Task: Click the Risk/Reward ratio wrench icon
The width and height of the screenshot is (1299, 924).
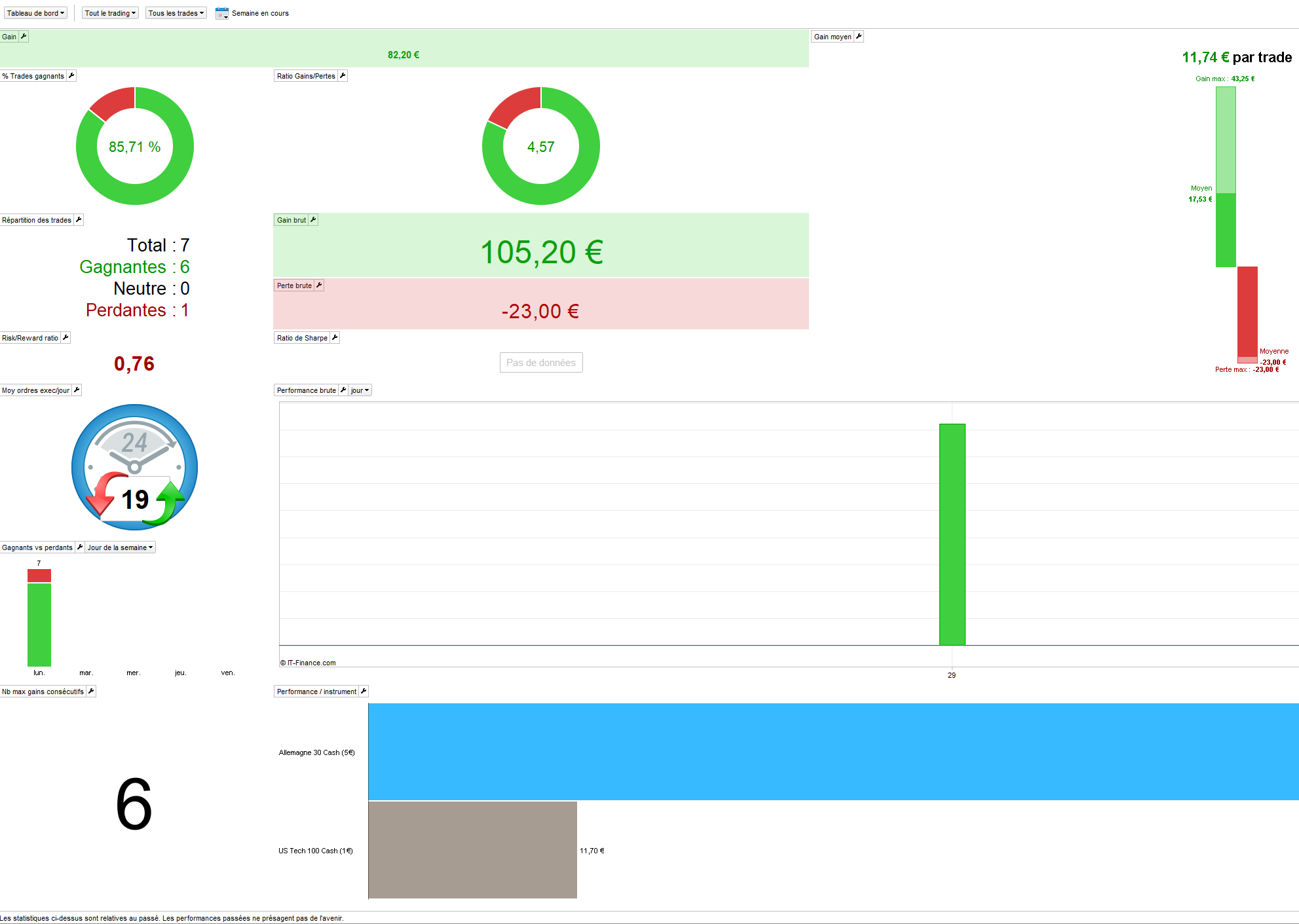Action: point(66,338)
